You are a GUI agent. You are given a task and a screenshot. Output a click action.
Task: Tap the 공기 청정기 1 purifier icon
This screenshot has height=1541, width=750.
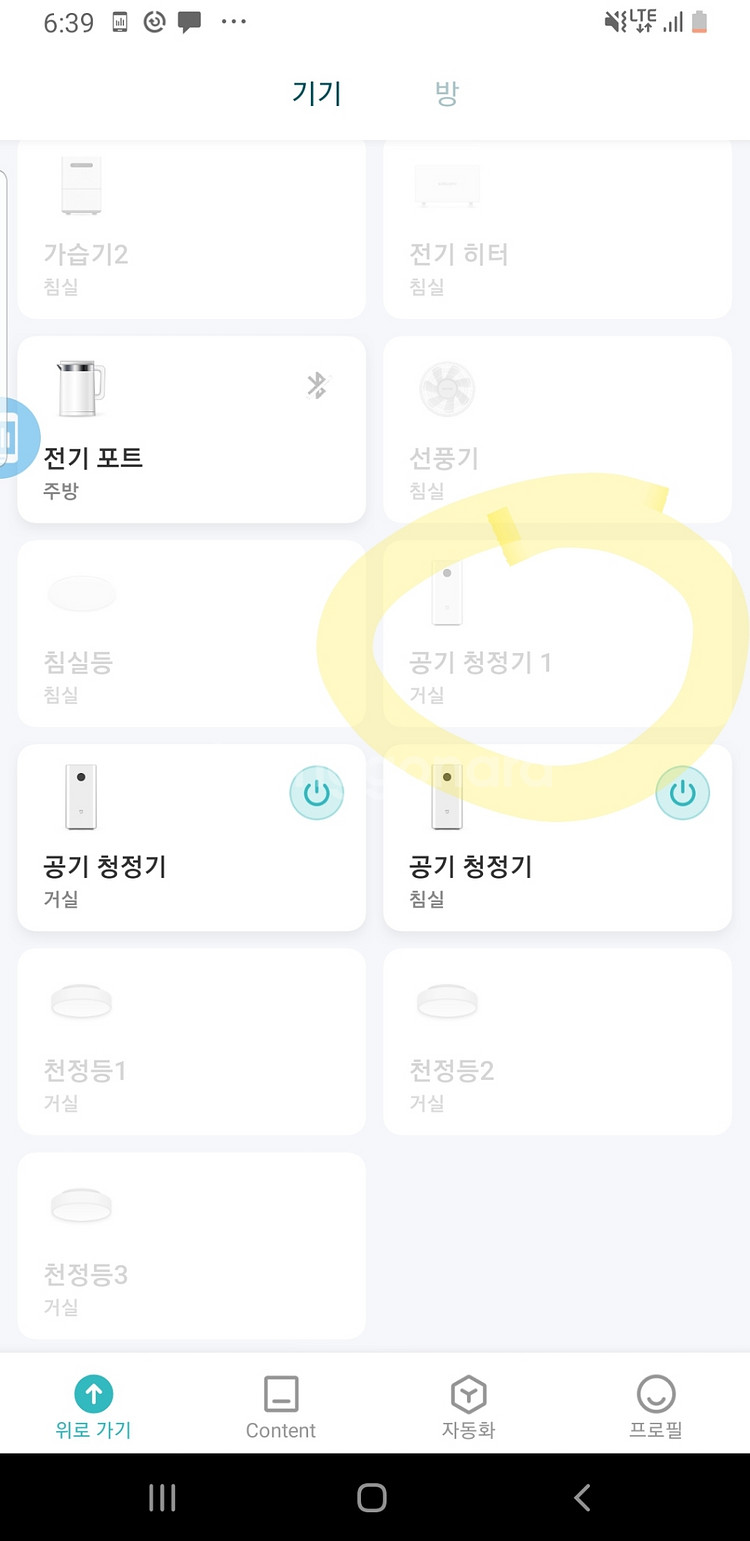click(x=447, y=593)
